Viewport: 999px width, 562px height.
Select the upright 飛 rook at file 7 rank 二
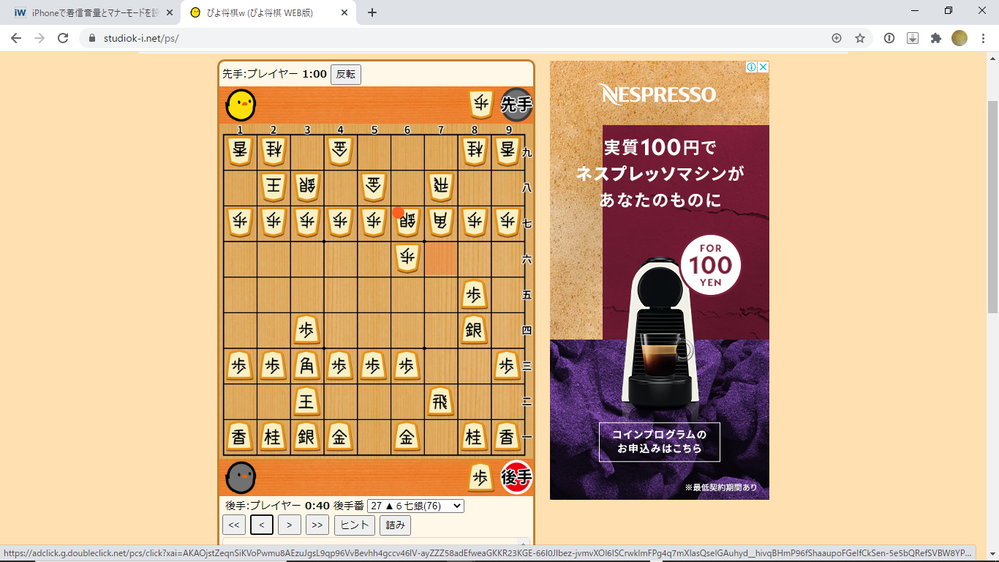click(440, 401)
